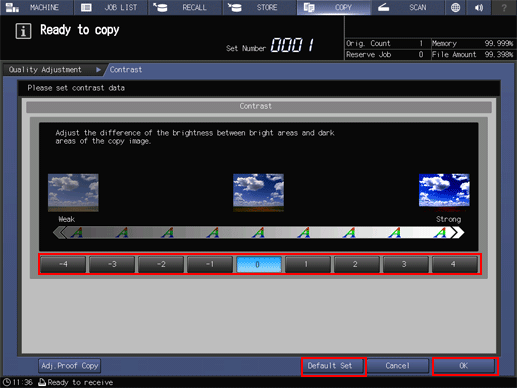Switch to the JOB LIST tab
This screenshot has height=388, width=517.
[x=111, y=7]
